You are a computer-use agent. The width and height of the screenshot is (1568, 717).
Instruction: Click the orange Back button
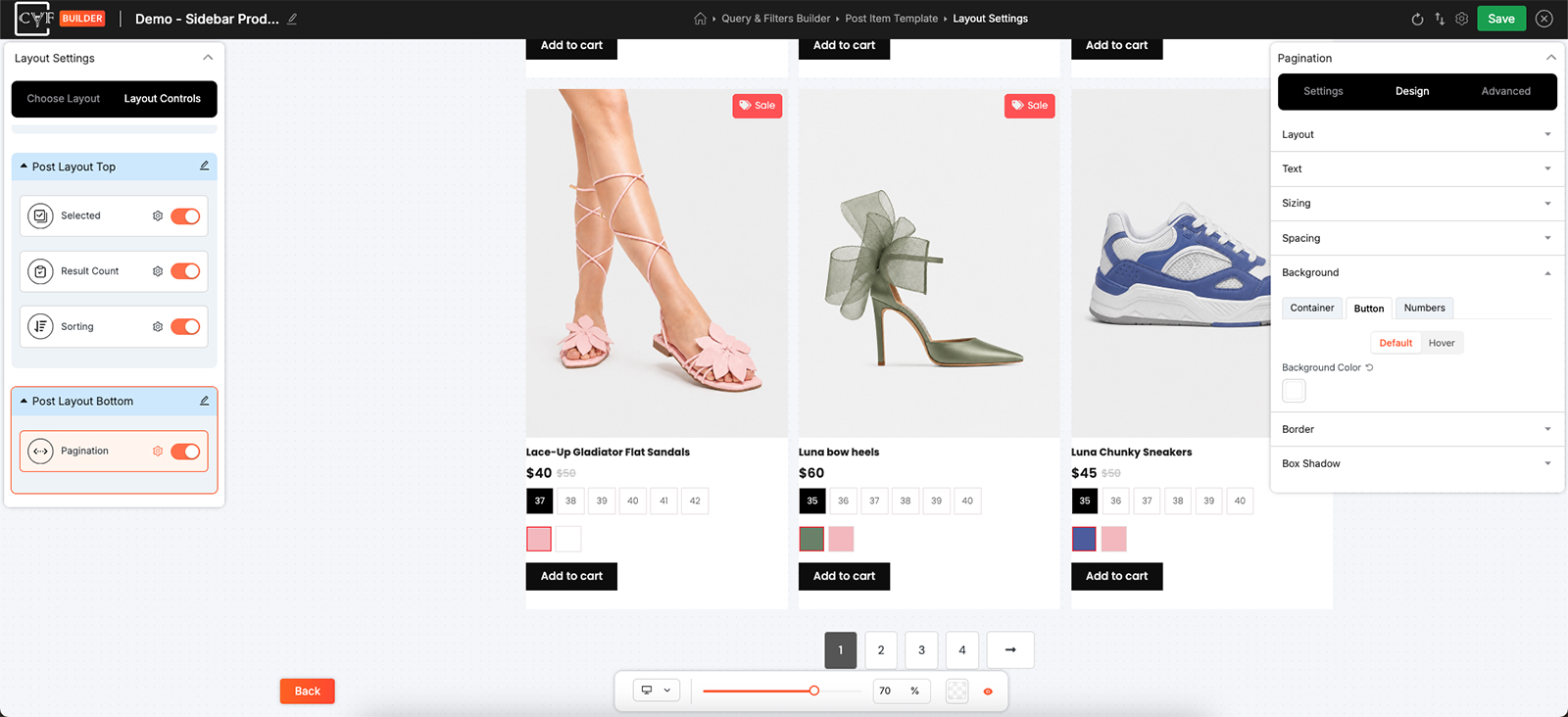pyautogui.click(x=308, y=692)
